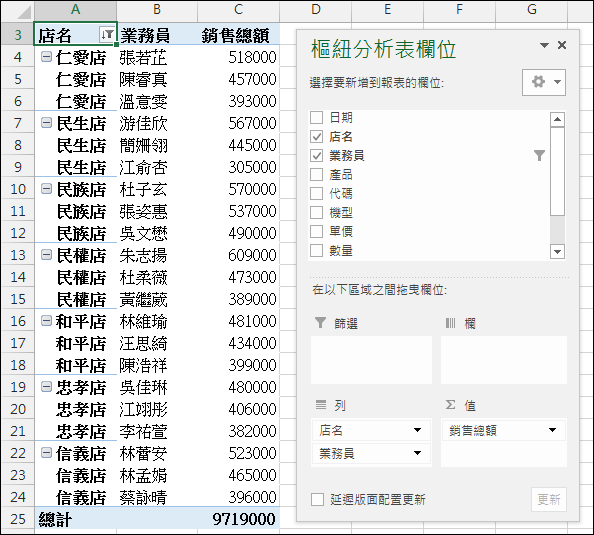
Task: Click the 更新 button
Action: pyautogui.click(x=549, y=499)
